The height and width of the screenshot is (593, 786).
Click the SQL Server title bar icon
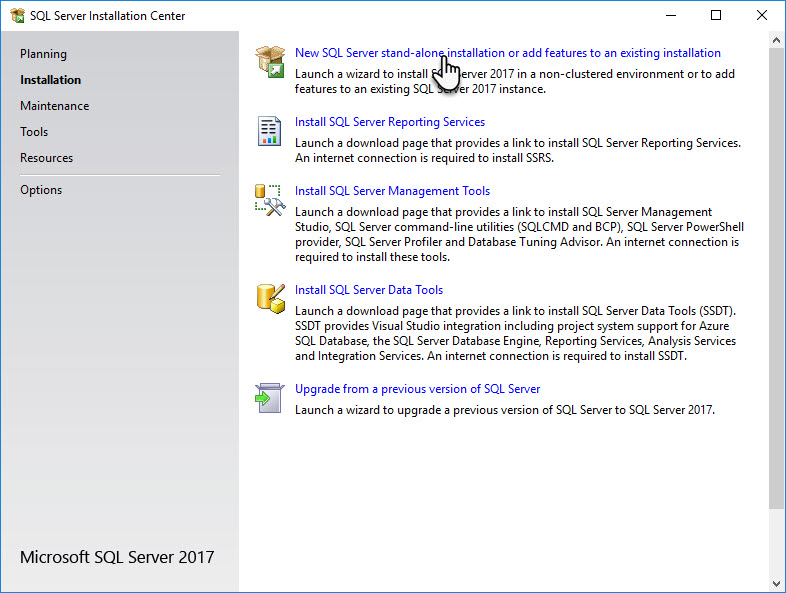pyautogui.click(x=17, y=16)
